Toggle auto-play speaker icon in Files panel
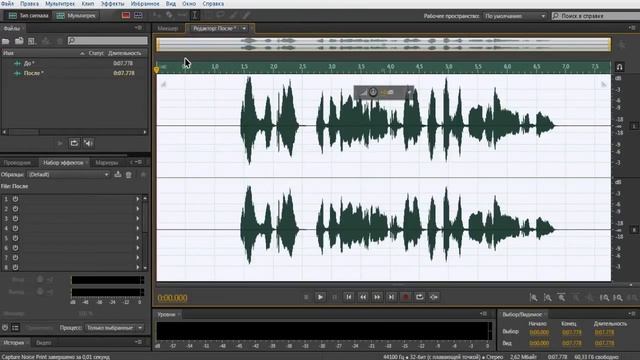Image resolution: width=640 pixels, height=360 pixels. (x=88, y=143)
